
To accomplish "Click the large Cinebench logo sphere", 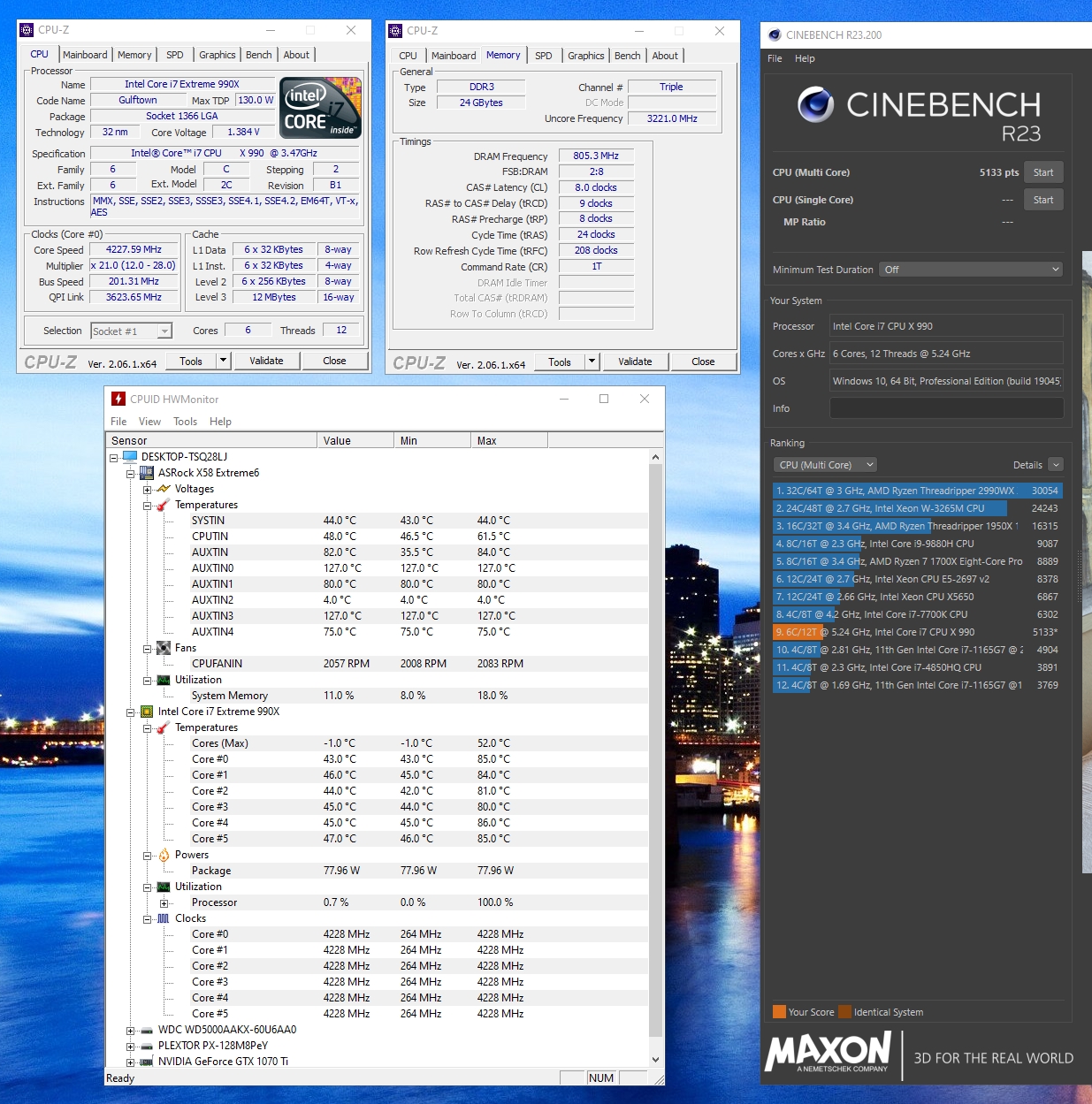I will (815, 105).
